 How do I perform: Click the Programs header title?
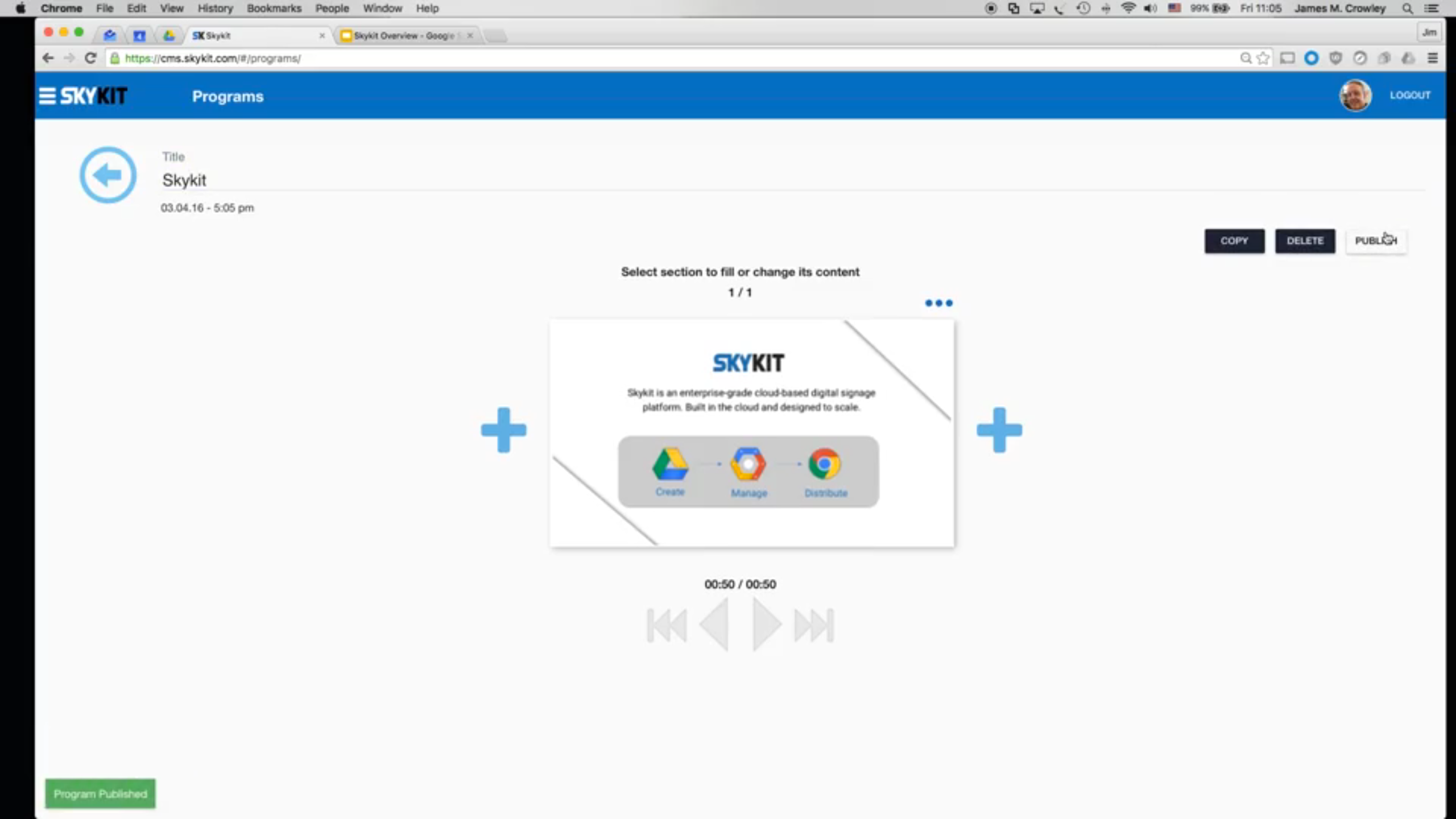(x=227, y=96)
